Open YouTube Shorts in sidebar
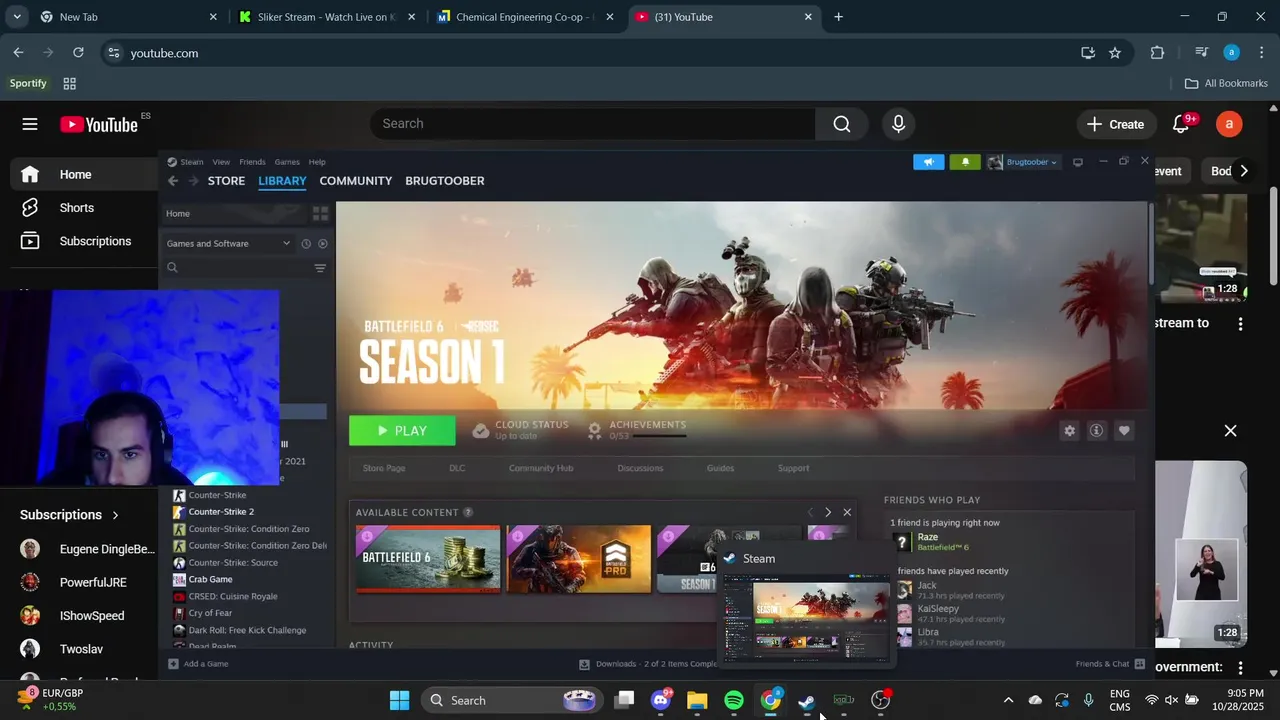Screen dimensions: 1280x720 (76, 208)
